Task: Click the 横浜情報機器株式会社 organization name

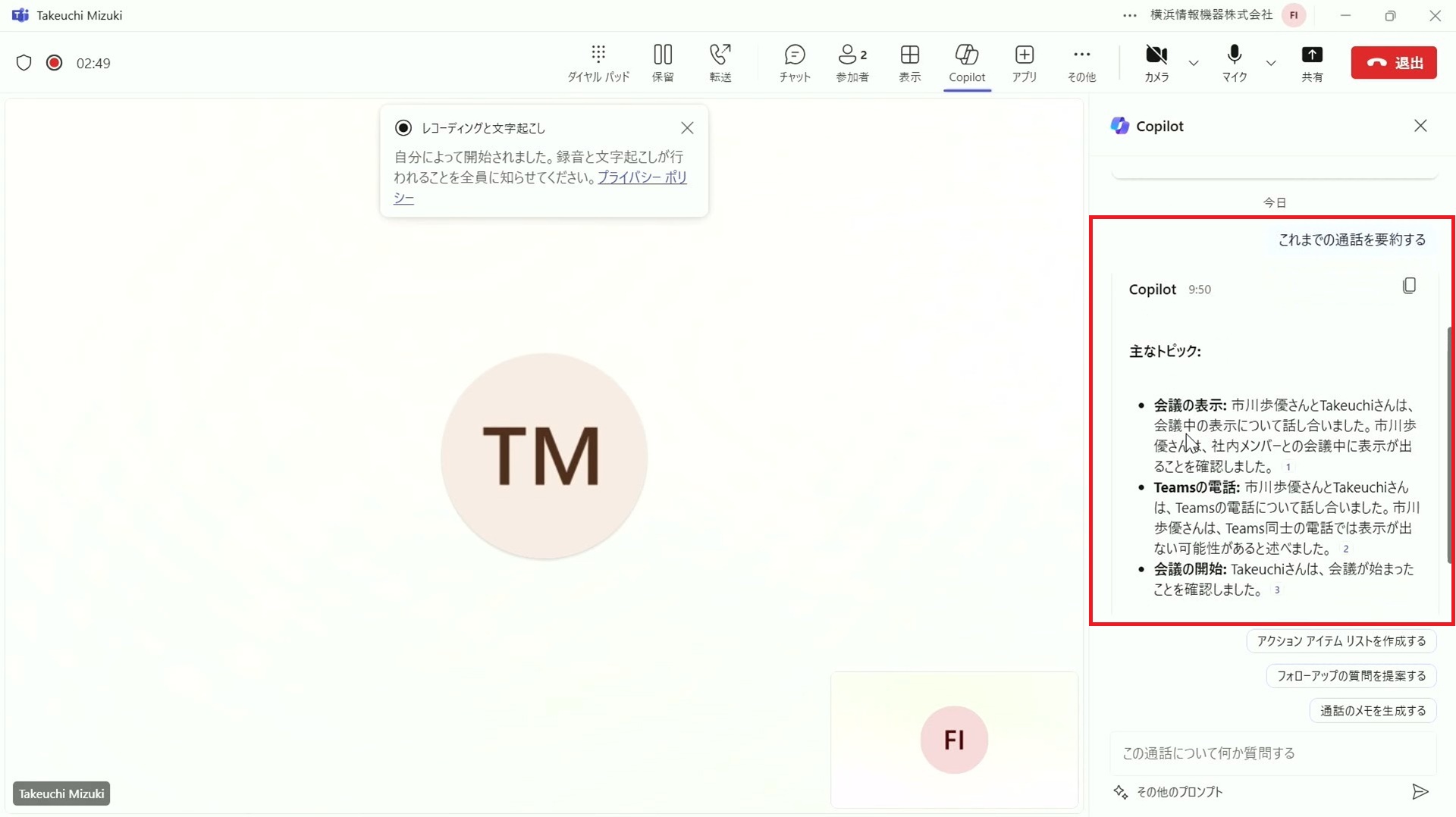Action: (1211, 15)
